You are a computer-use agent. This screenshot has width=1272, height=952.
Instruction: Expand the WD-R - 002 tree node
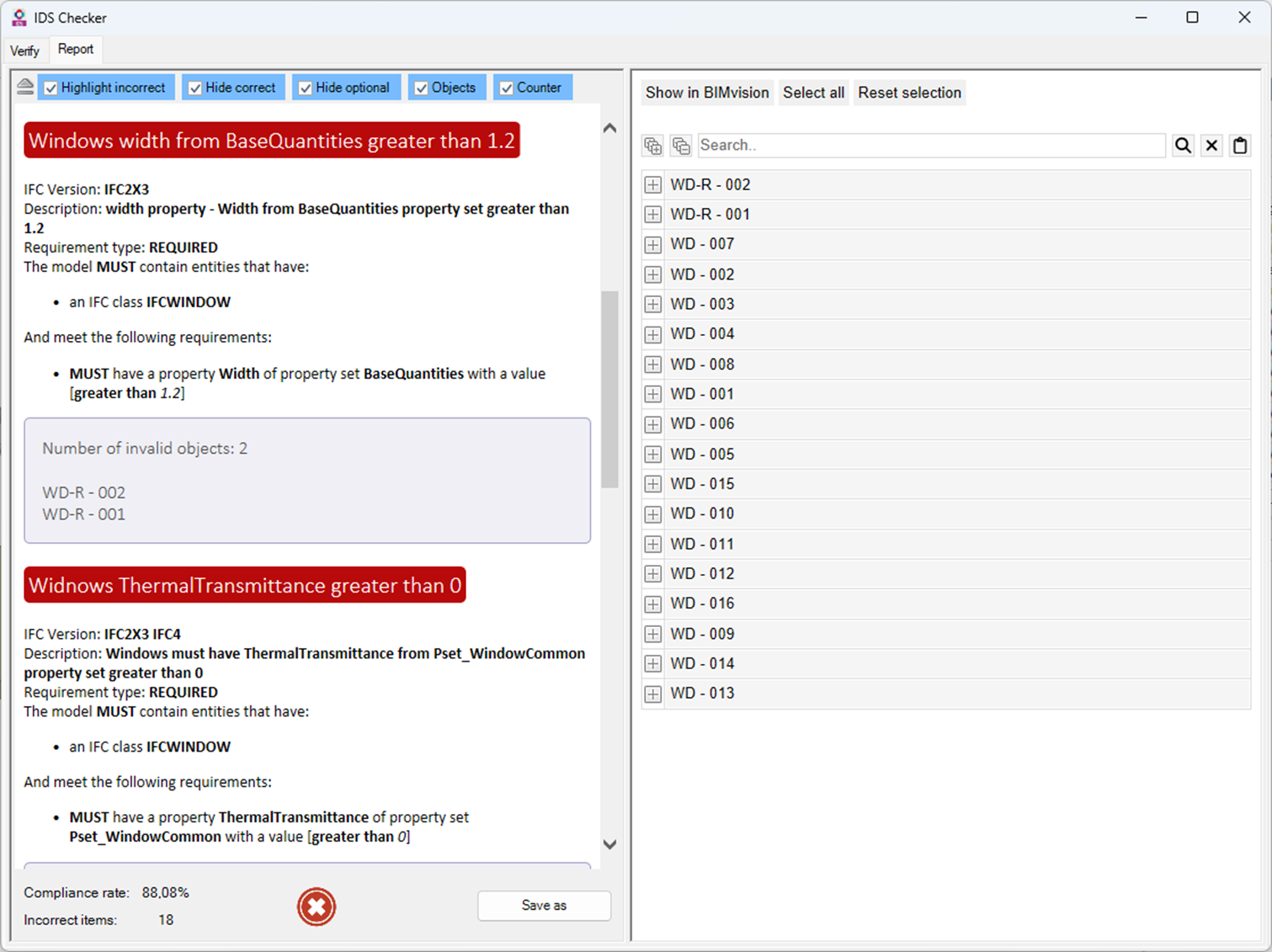tap(652, 184)
